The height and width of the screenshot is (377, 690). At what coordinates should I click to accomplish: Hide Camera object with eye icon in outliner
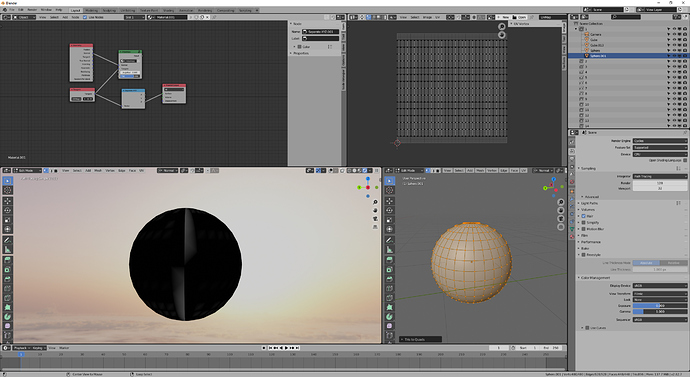[674, 34]
